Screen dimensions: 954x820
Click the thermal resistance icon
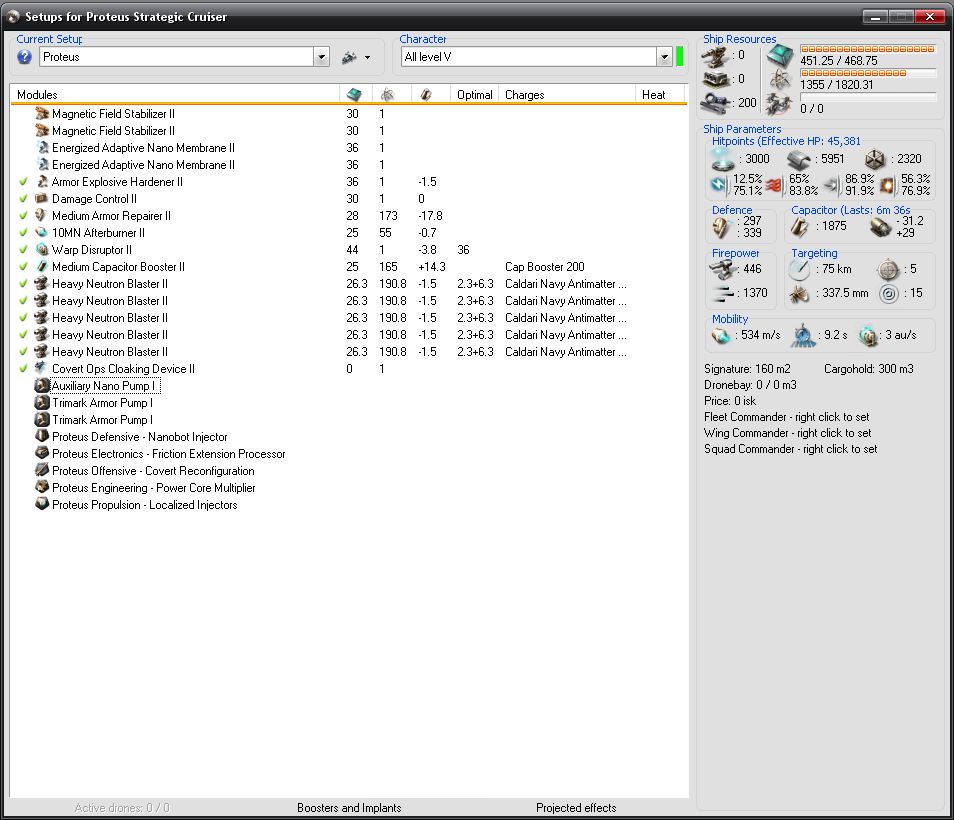[x=774, y=185]
